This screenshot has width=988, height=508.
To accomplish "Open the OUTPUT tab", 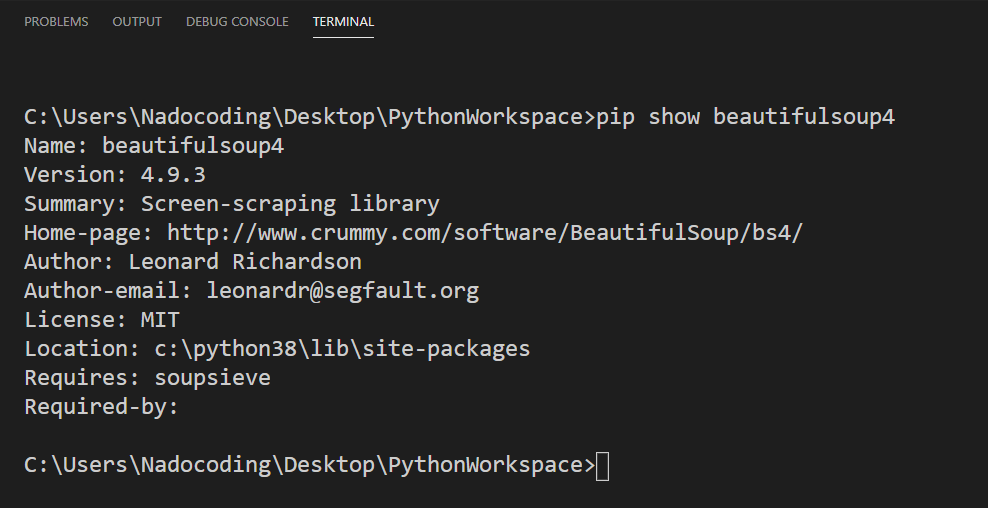I will click(137, 21).
